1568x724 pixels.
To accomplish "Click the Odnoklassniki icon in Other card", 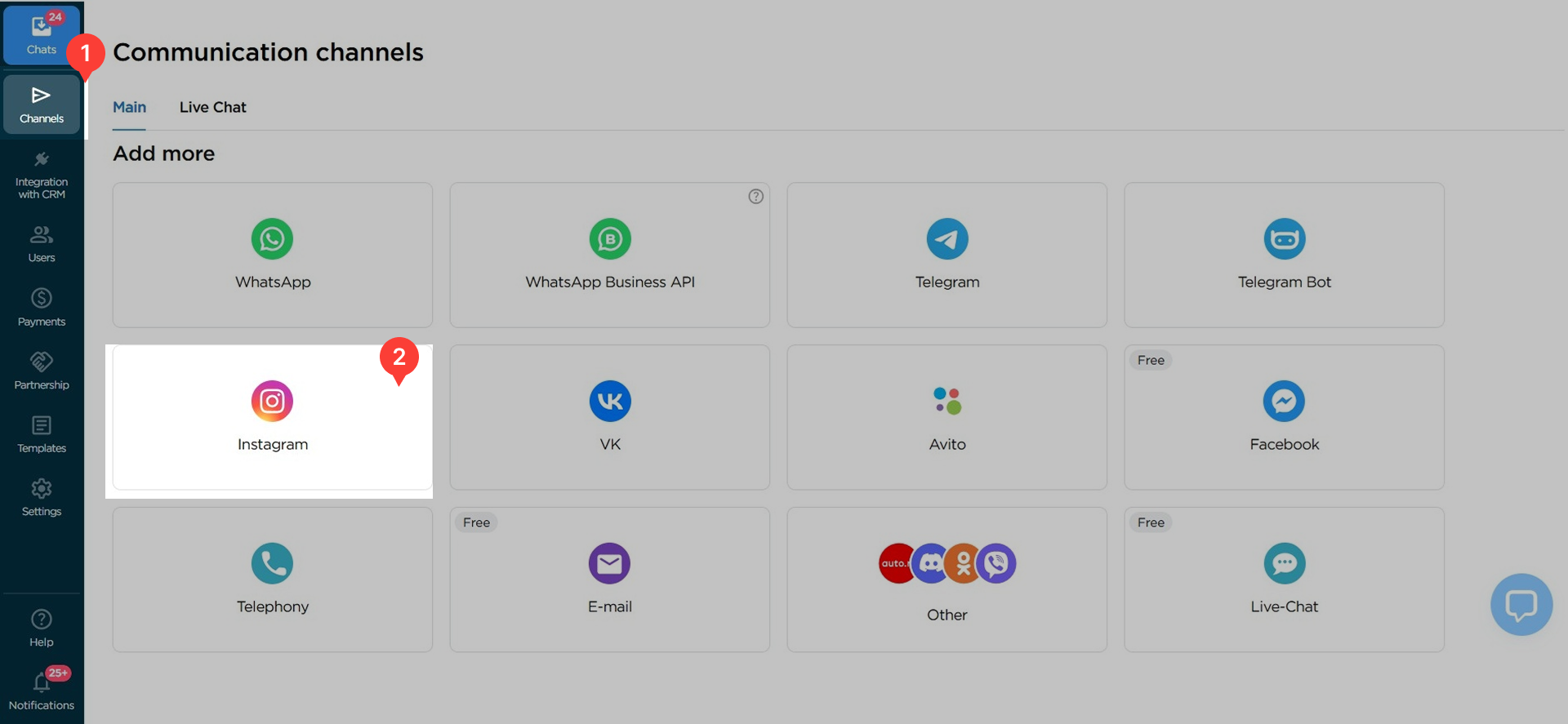I will tap(964, 563).
